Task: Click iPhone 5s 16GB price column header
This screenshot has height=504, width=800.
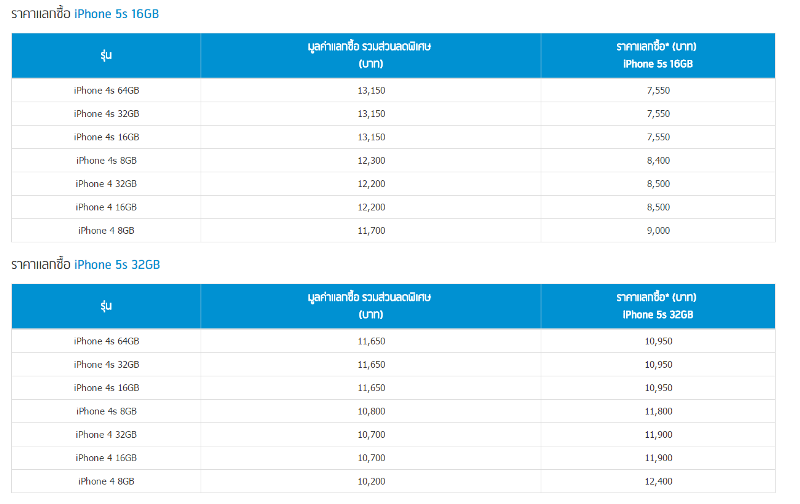Action: [658, 56]
